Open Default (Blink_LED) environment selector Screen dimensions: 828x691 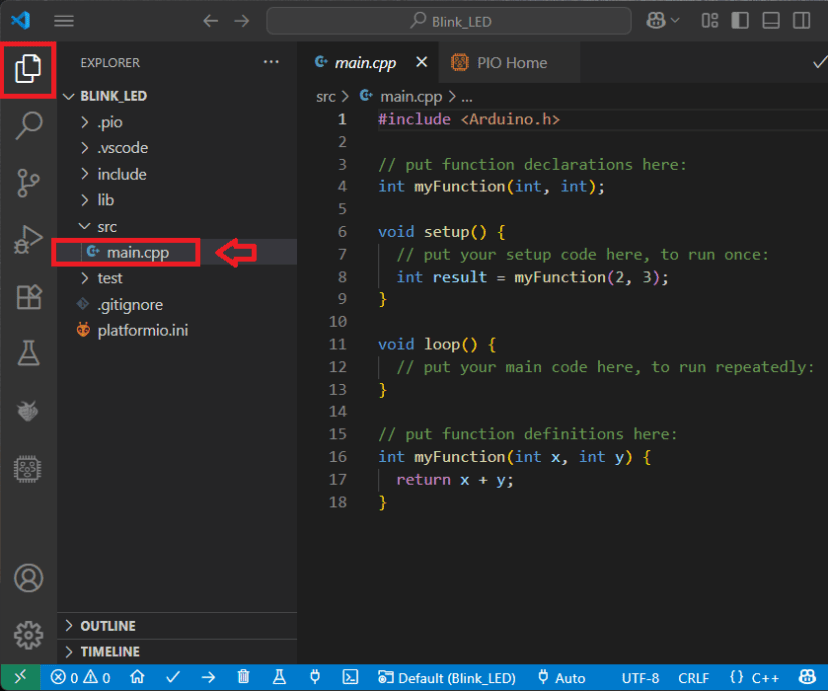coord(446,677)
